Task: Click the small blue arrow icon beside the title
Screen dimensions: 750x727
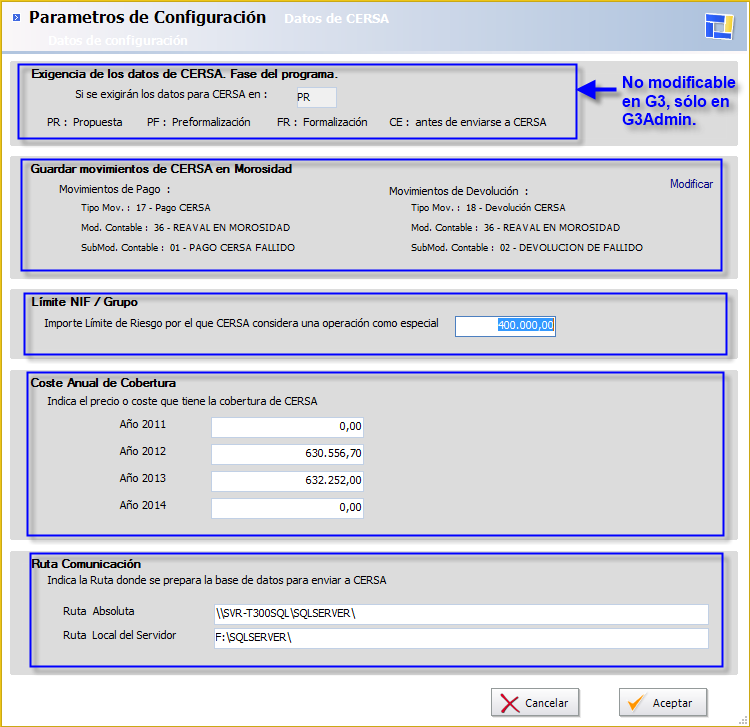Action: 16,18
